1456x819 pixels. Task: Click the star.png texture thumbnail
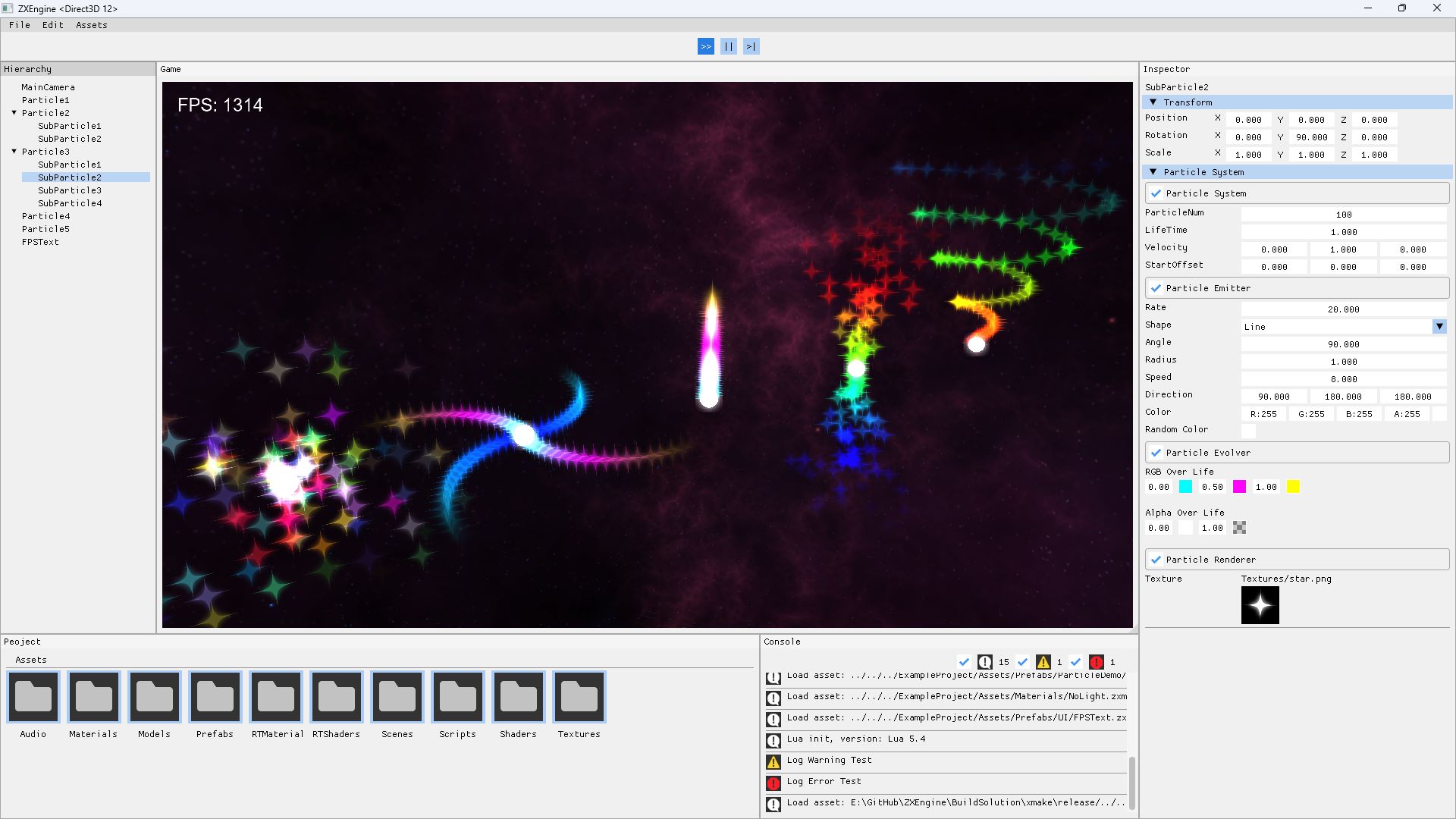point(1260,605)
